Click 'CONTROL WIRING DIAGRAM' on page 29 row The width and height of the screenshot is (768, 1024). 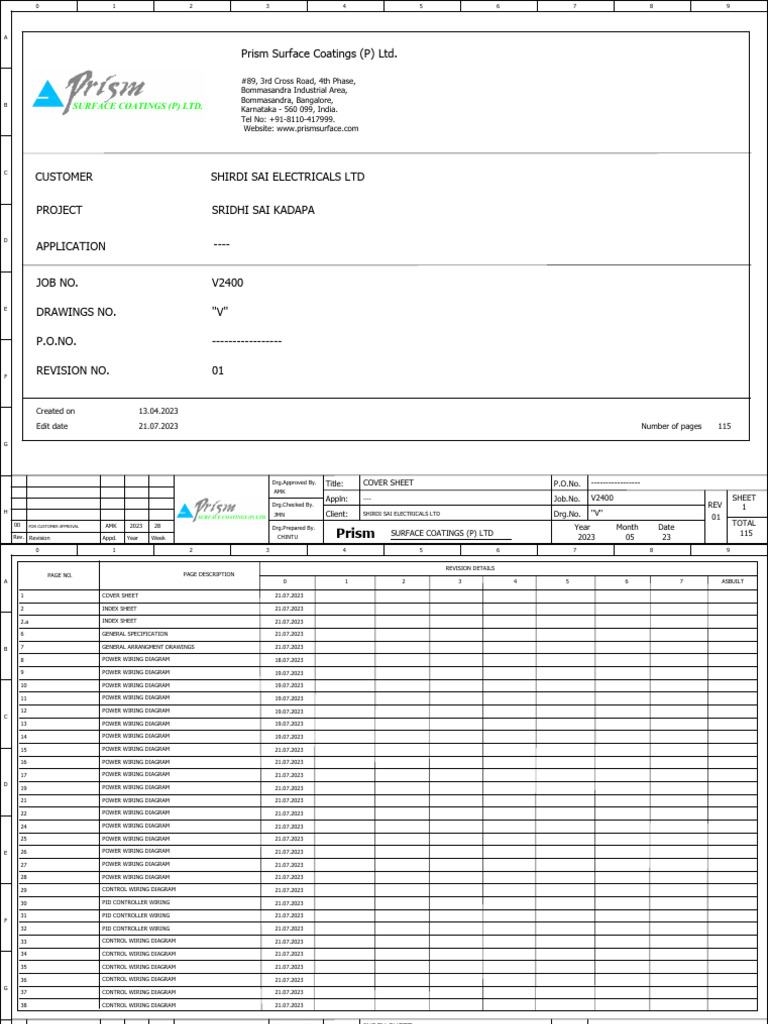(138, 889)
